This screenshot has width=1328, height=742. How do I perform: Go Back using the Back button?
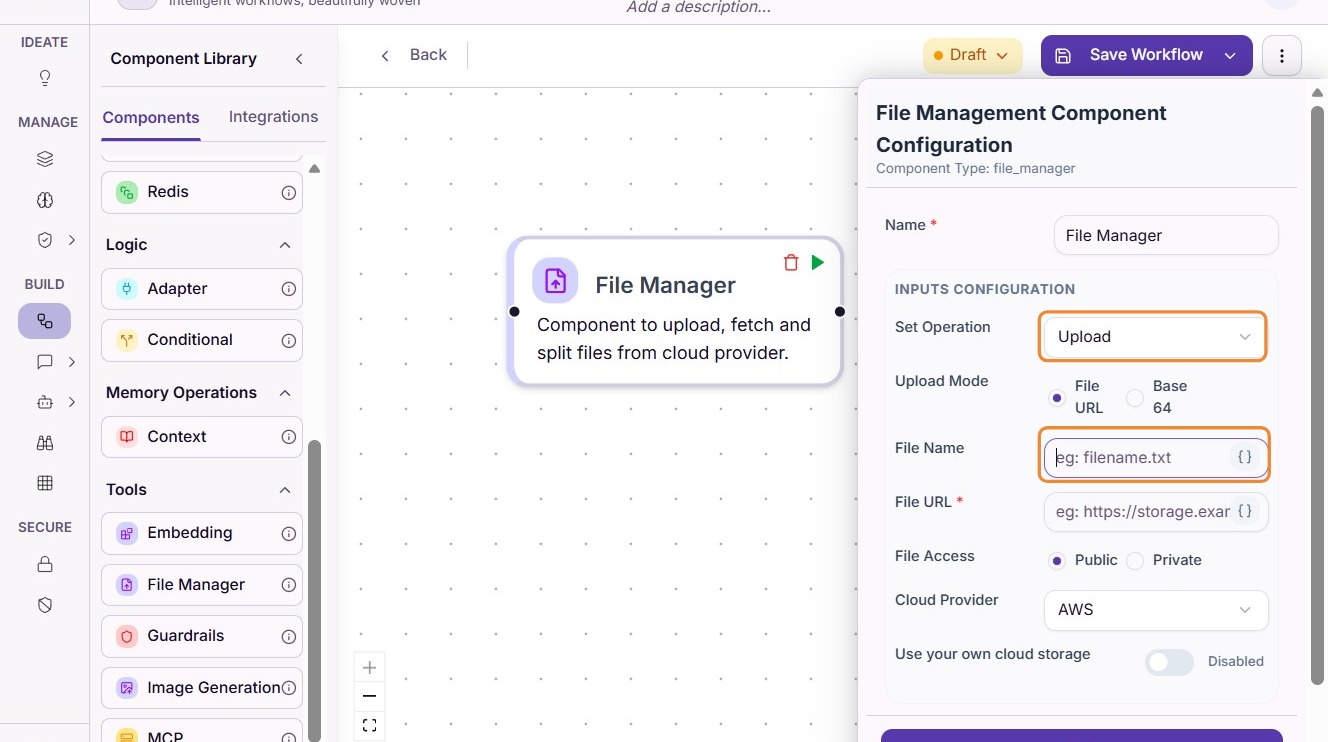[413, 55]
